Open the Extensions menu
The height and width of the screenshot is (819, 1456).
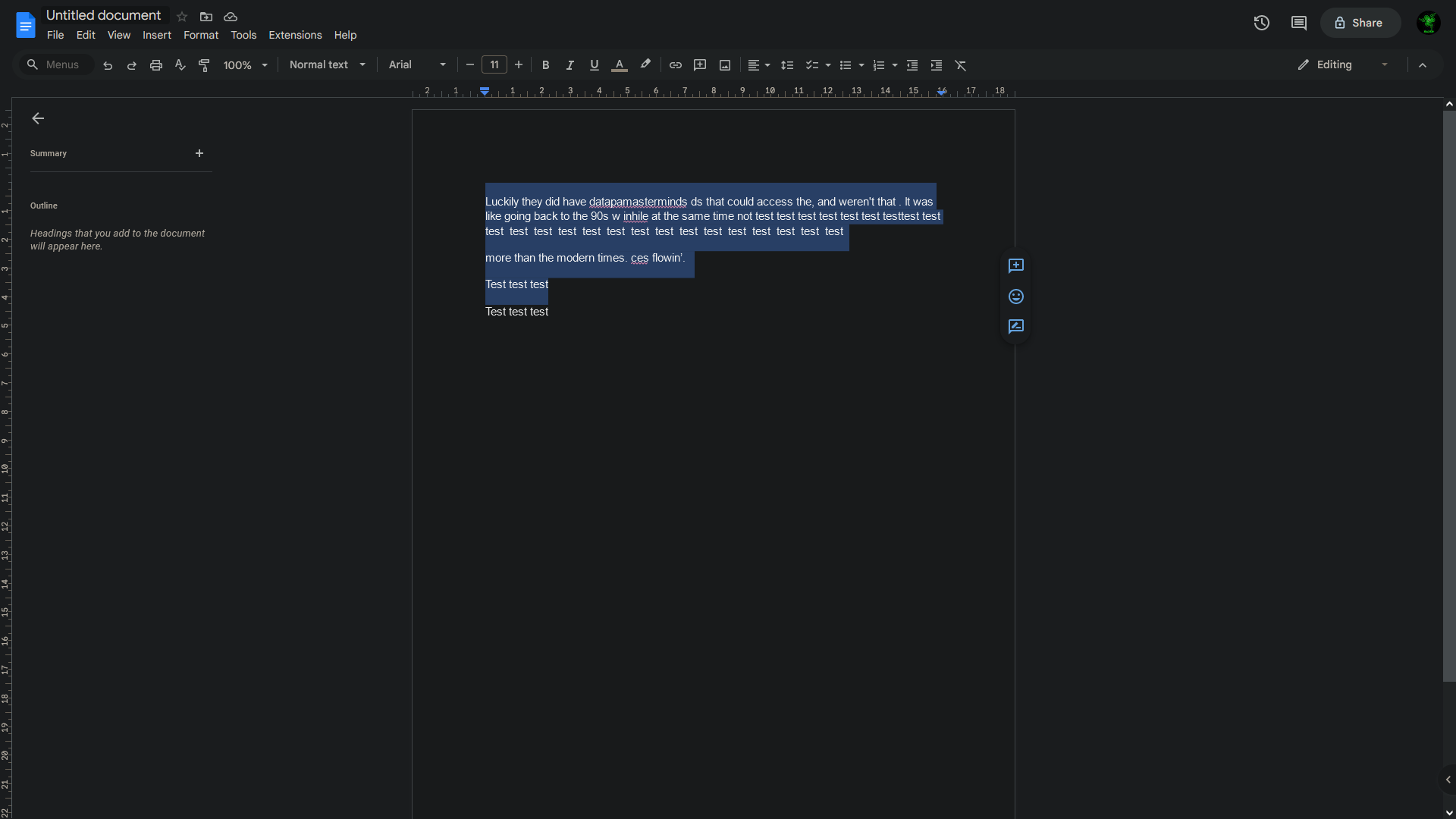click(x=295, y=35)
